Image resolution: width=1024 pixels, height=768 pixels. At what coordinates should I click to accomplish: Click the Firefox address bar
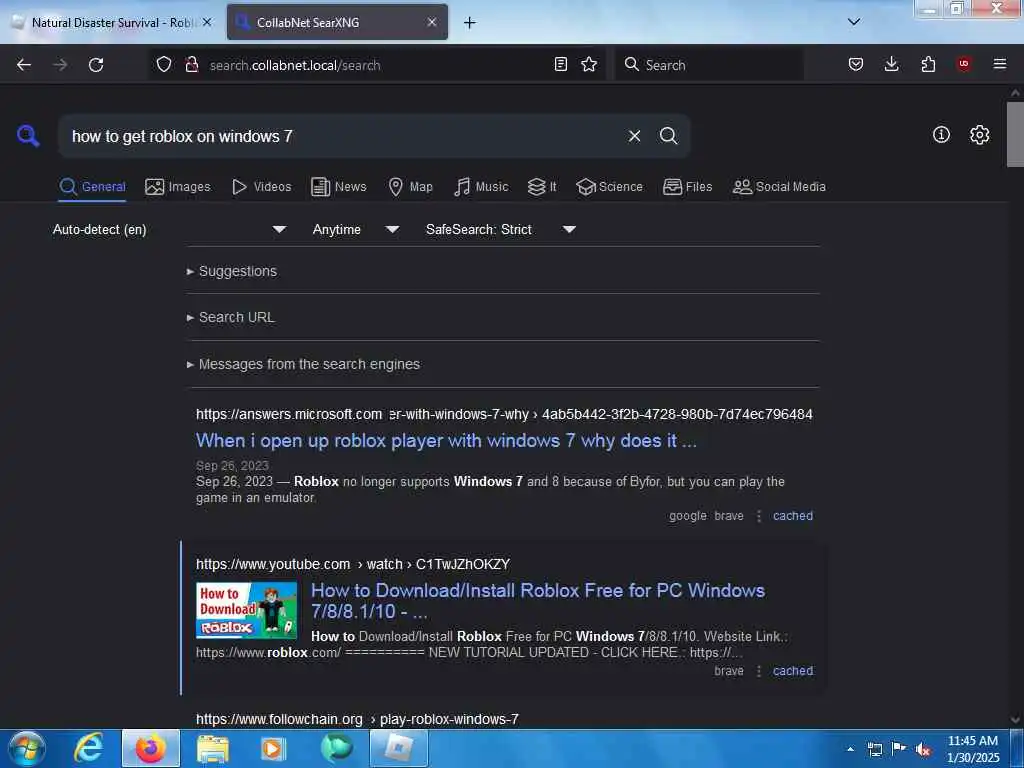376,65
